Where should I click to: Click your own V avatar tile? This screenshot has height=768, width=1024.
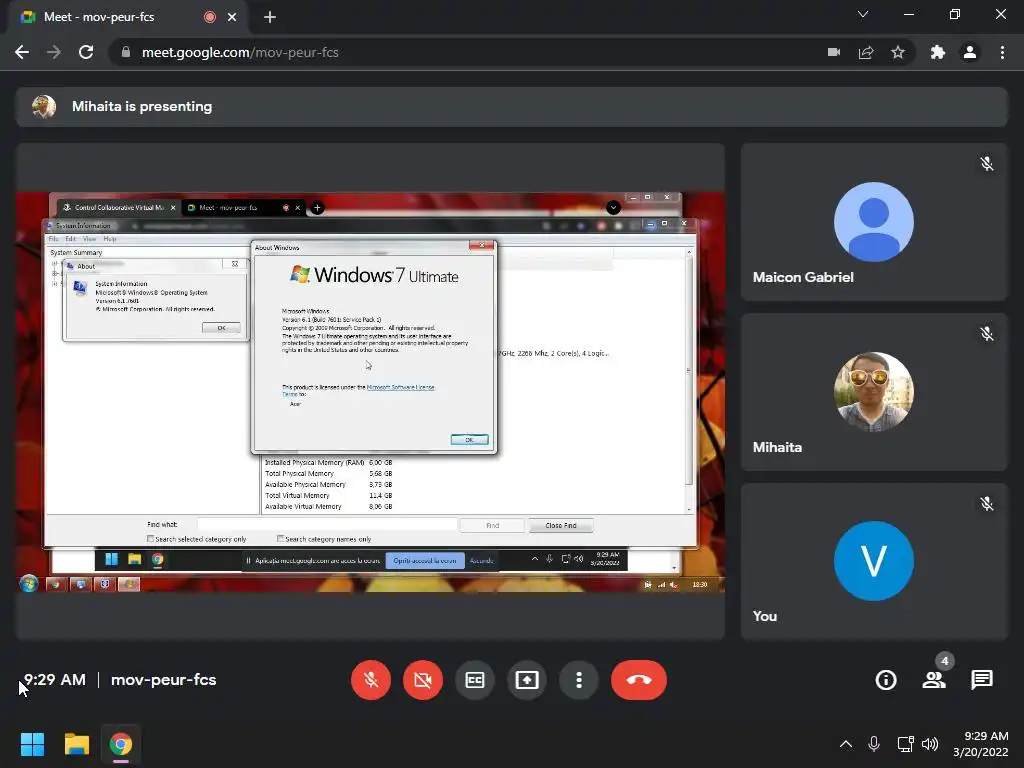[x=874, y=561]
